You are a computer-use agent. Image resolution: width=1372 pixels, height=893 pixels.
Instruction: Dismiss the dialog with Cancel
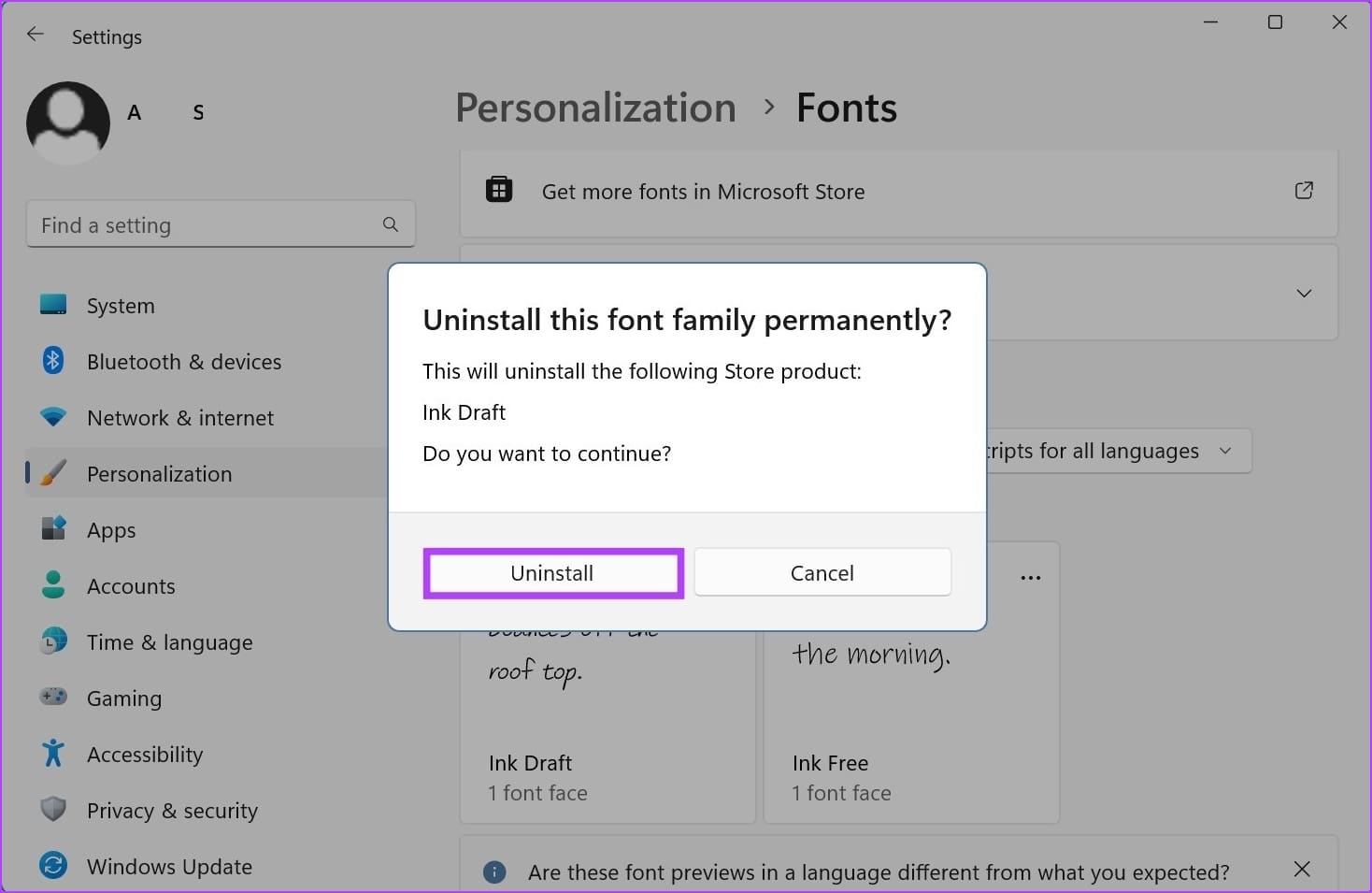point(822,572)
